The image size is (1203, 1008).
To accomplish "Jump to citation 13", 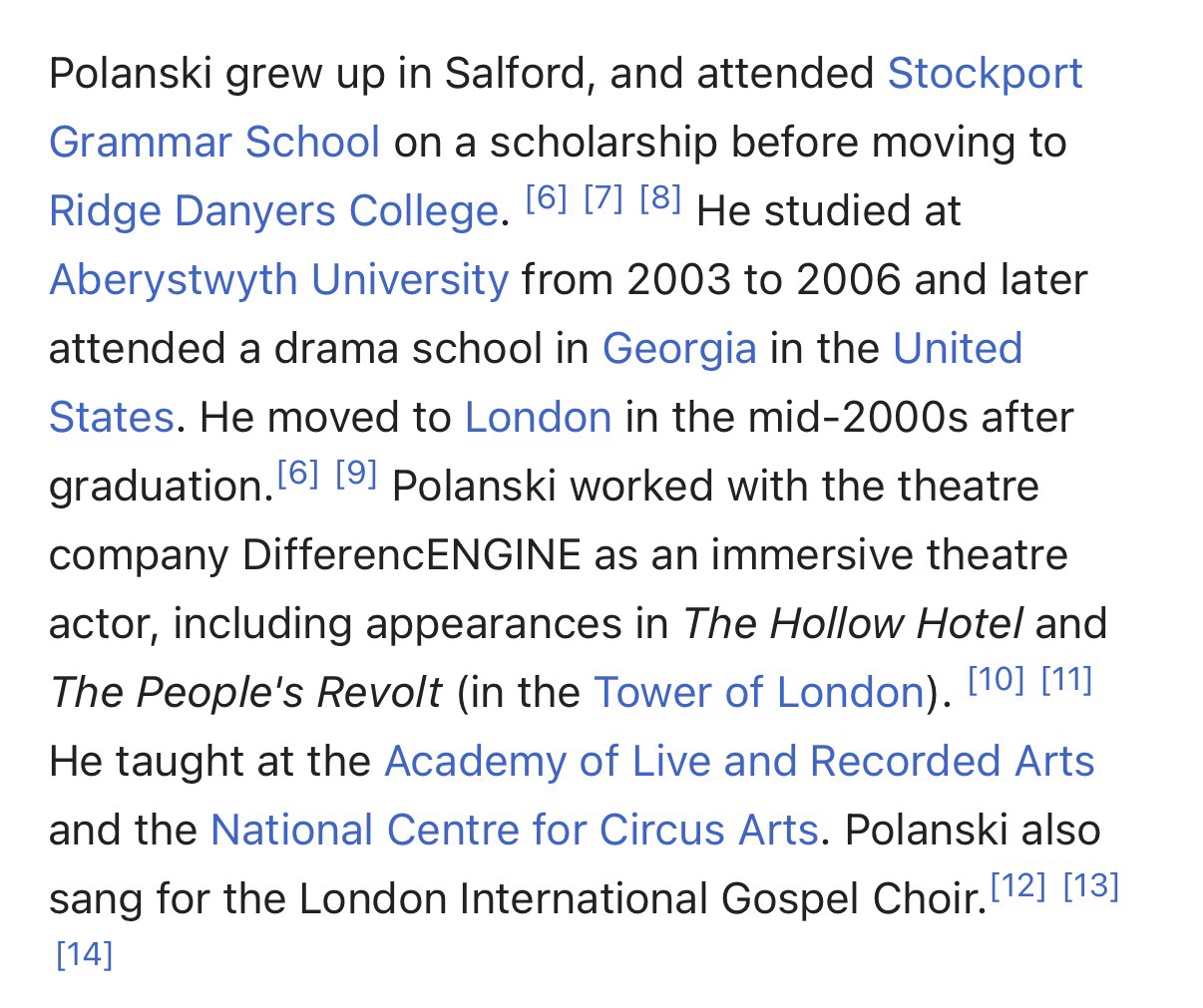I will click(x=1091, y=886).
